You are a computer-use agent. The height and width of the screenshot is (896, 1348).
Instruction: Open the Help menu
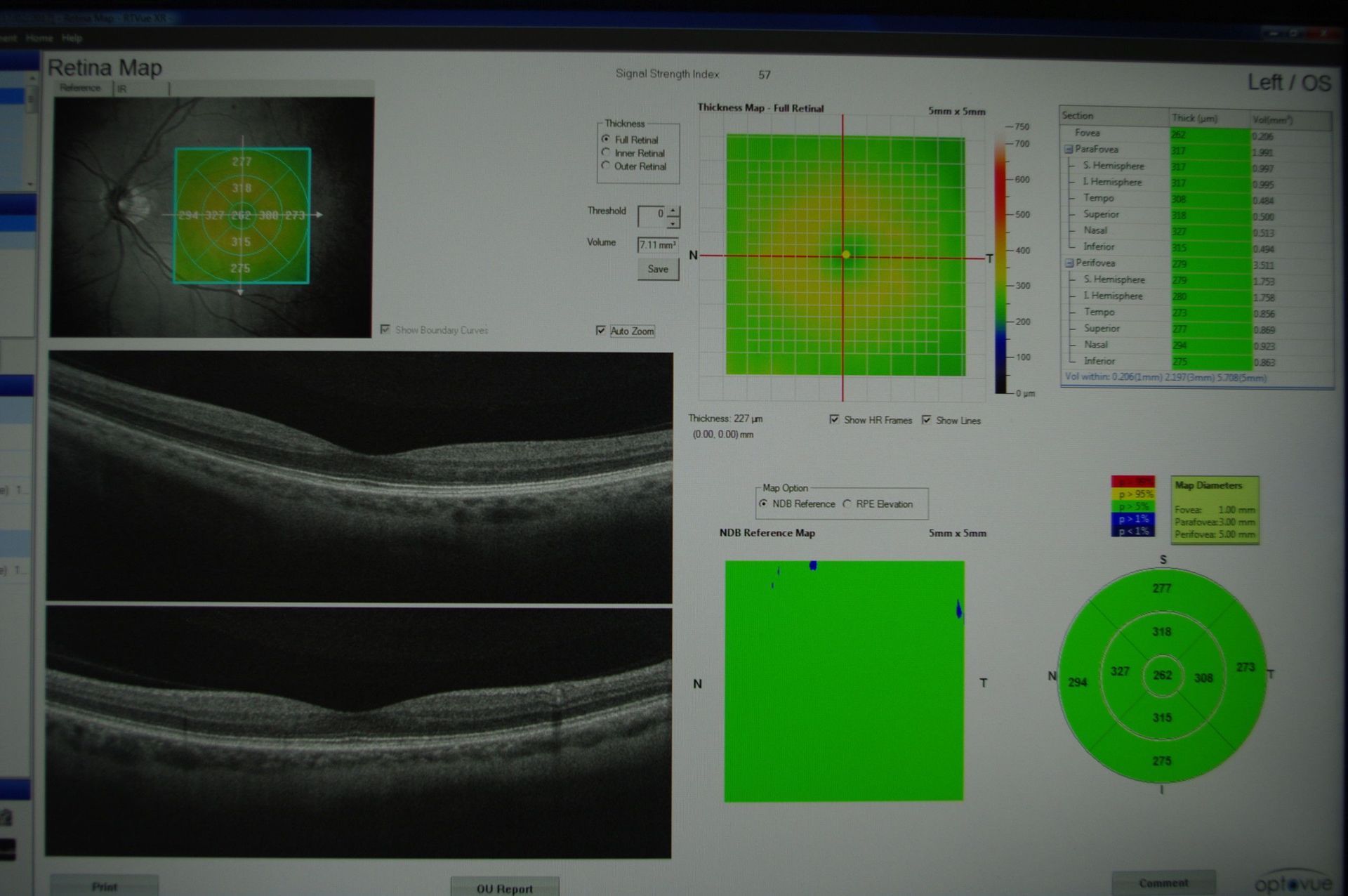pos(72,38)
